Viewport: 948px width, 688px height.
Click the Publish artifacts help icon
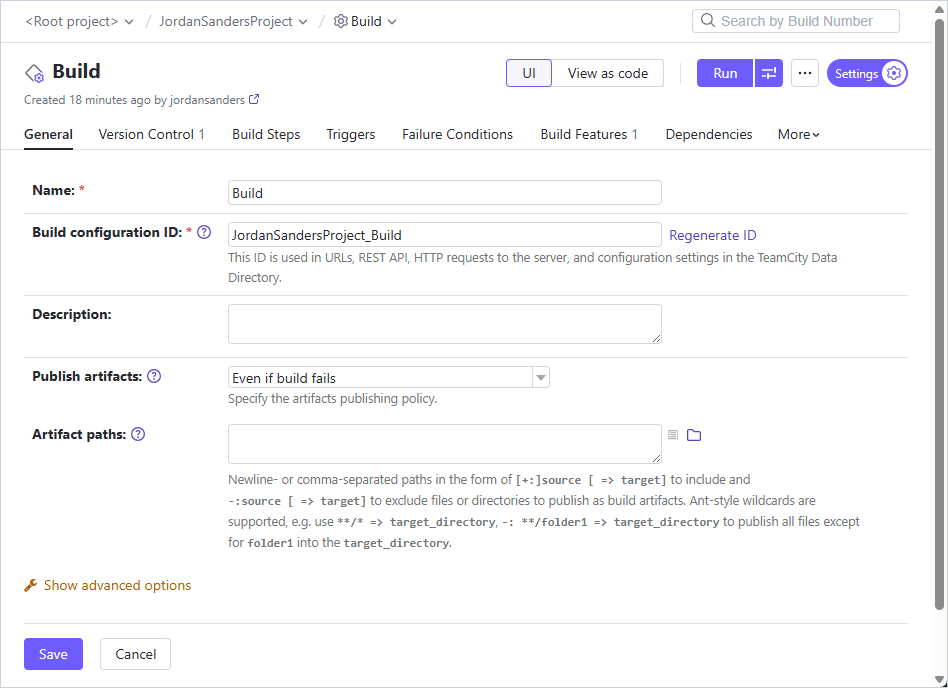154,376
